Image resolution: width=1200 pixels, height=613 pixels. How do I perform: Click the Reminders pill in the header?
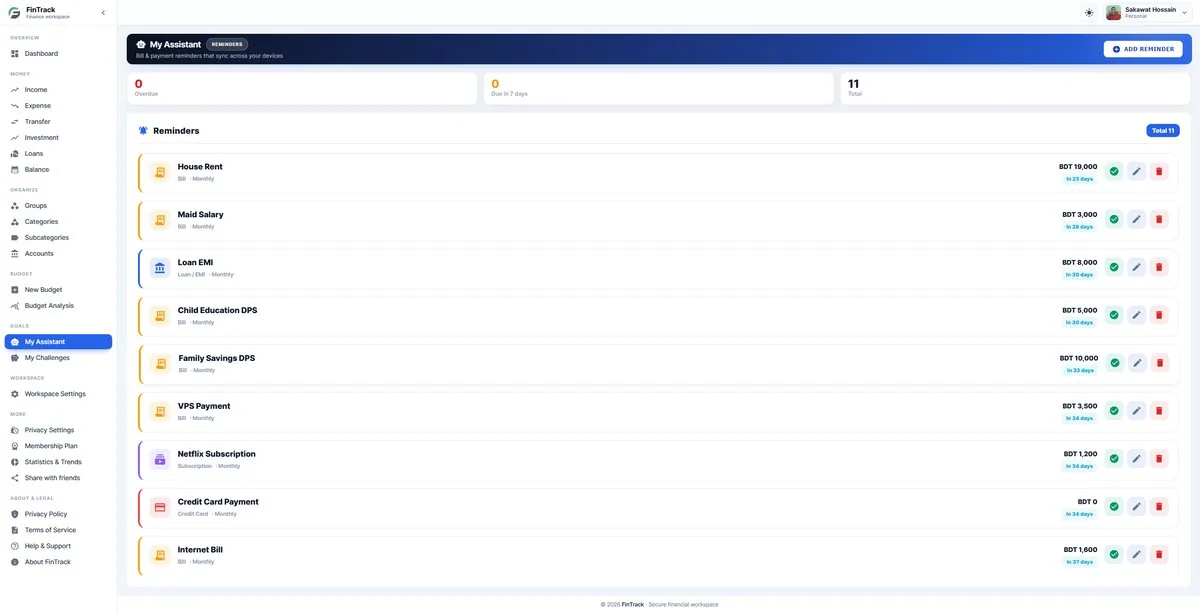click(227, 45)
